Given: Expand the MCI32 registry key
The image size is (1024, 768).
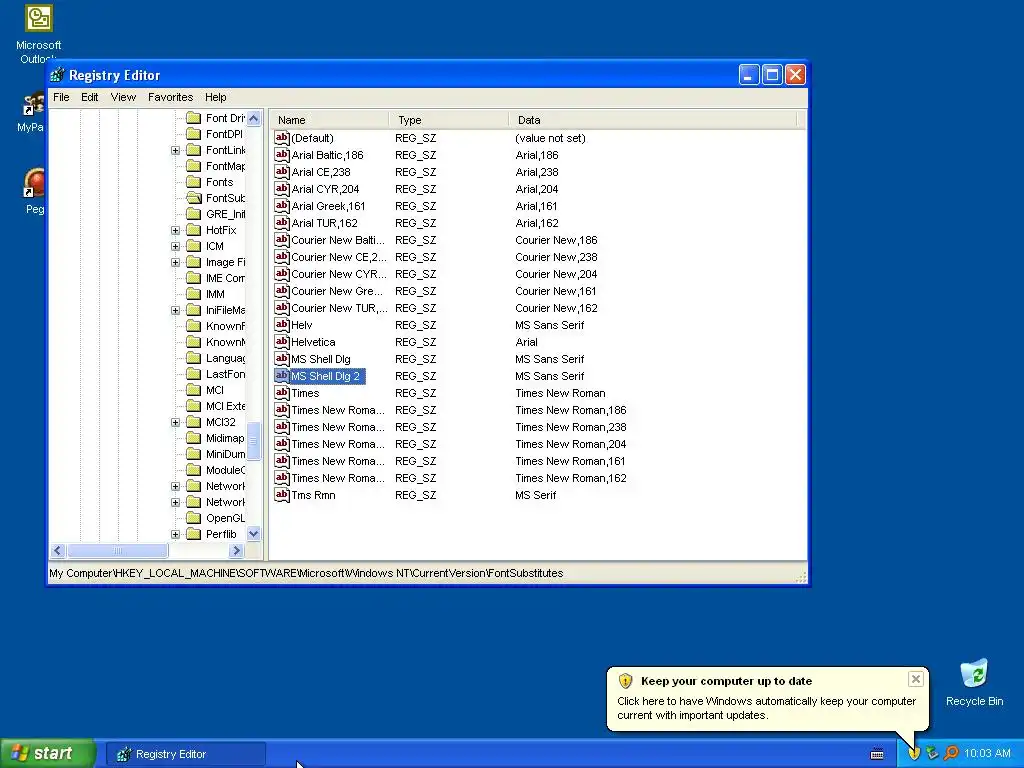Looking at the screenshot, I should (x=175, y=423).
